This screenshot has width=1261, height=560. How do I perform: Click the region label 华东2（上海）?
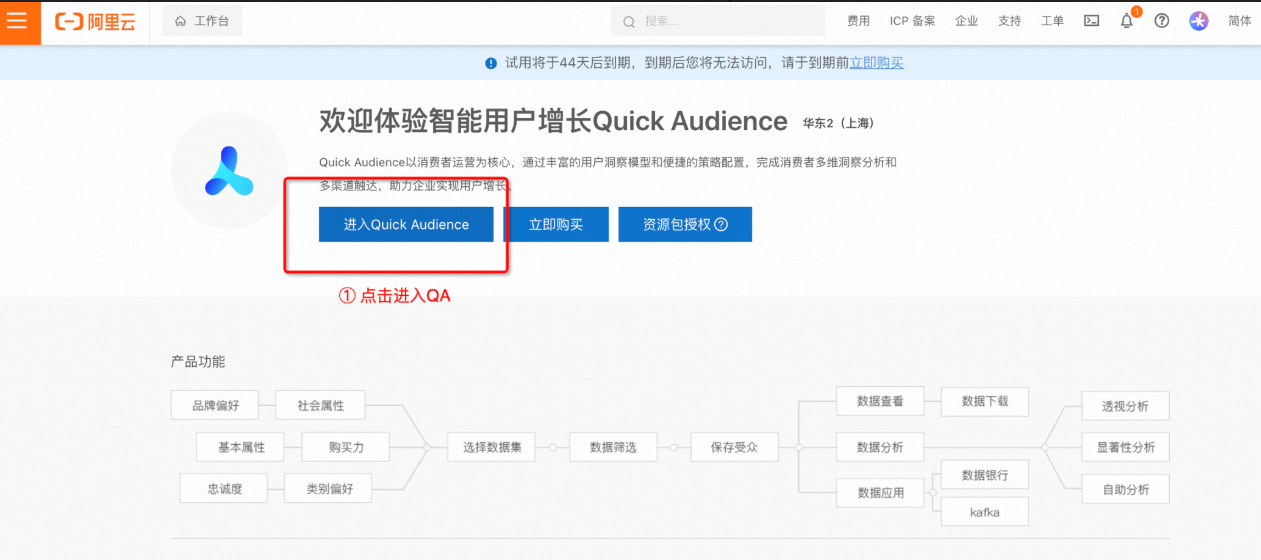click(x=839, y=124)
